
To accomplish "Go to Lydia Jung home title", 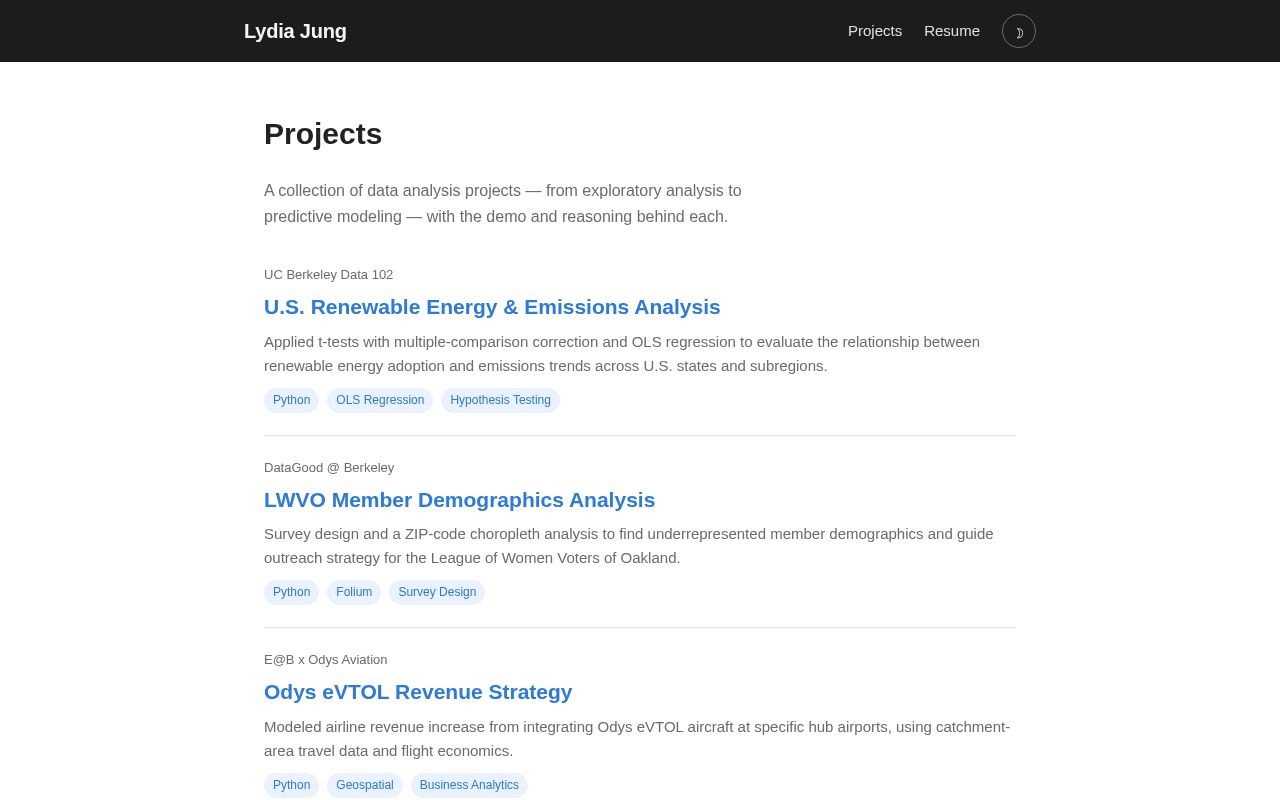I will pyautogui.click(x=295, y=31).
